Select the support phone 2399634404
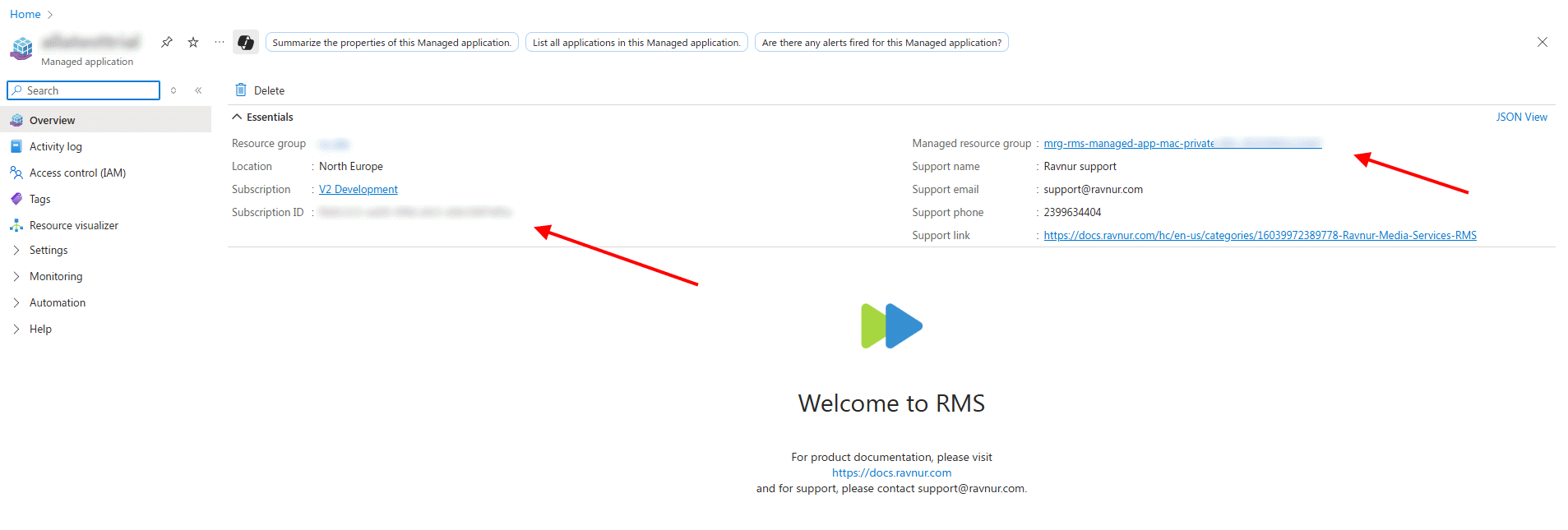Image resolution: width=1568 pixels, height=530 pixels. click(1072, 212)
